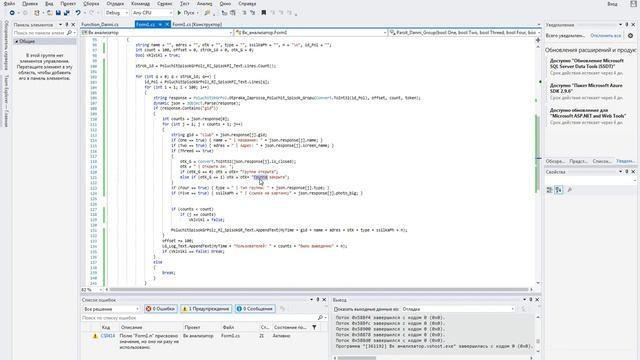The height and width of the screenshot is (360, 640).
Task: Click the Alphabetical sort icon in Свойства
Action: 559,190
